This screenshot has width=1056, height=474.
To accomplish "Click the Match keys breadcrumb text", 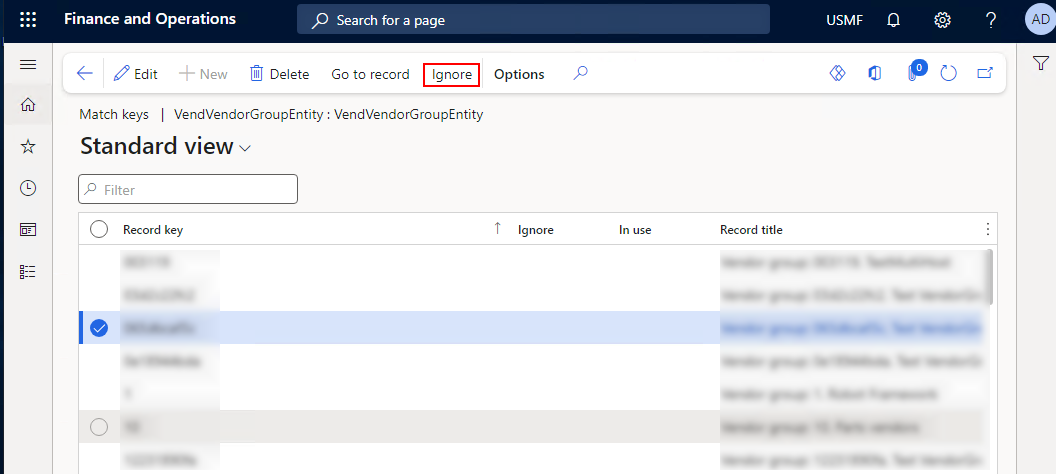I will (x=114, y=114).
